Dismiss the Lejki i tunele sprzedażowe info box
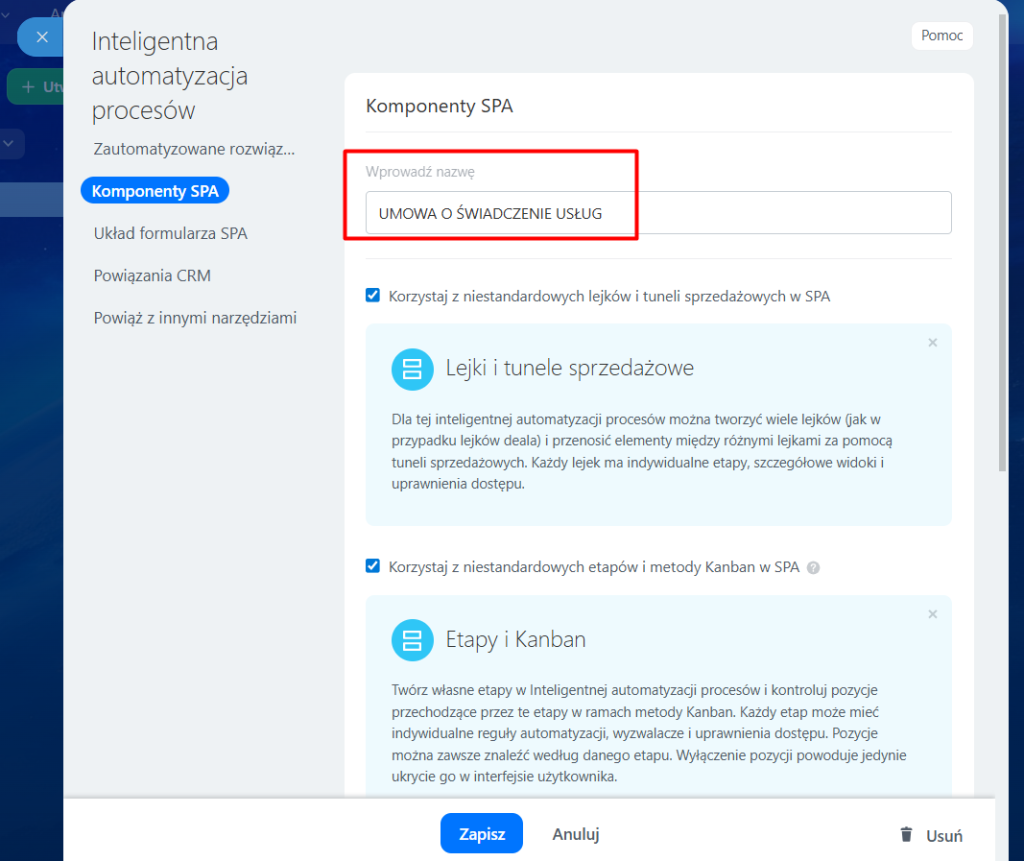The width and height of the screenshot is (1024, 861). (932, 343)
